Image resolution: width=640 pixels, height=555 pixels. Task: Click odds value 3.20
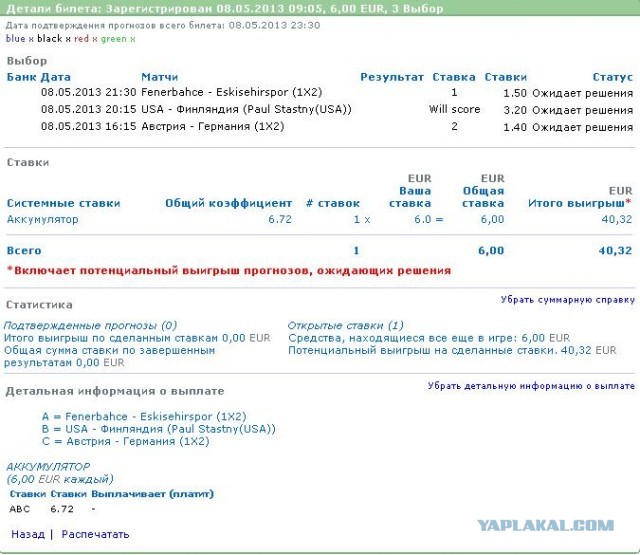click(x=515, y=110)
